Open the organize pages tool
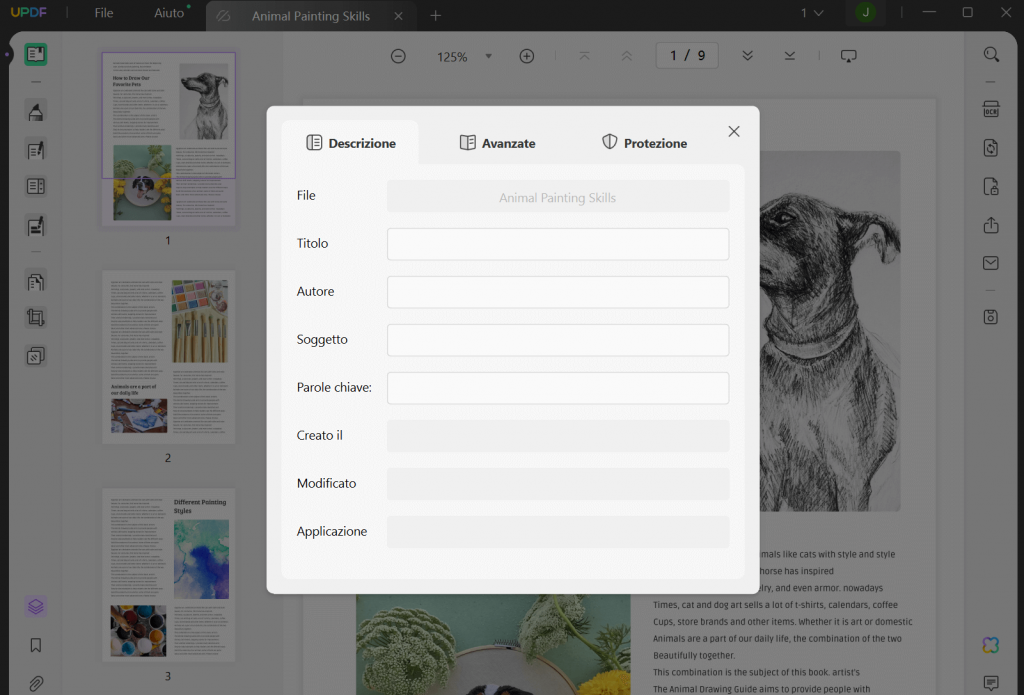 pyautogui.click(x=36, y=281)
